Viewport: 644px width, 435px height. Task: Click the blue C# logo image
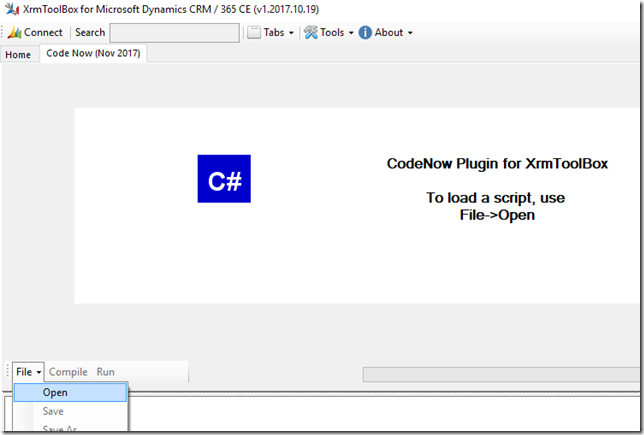[224, 179]
